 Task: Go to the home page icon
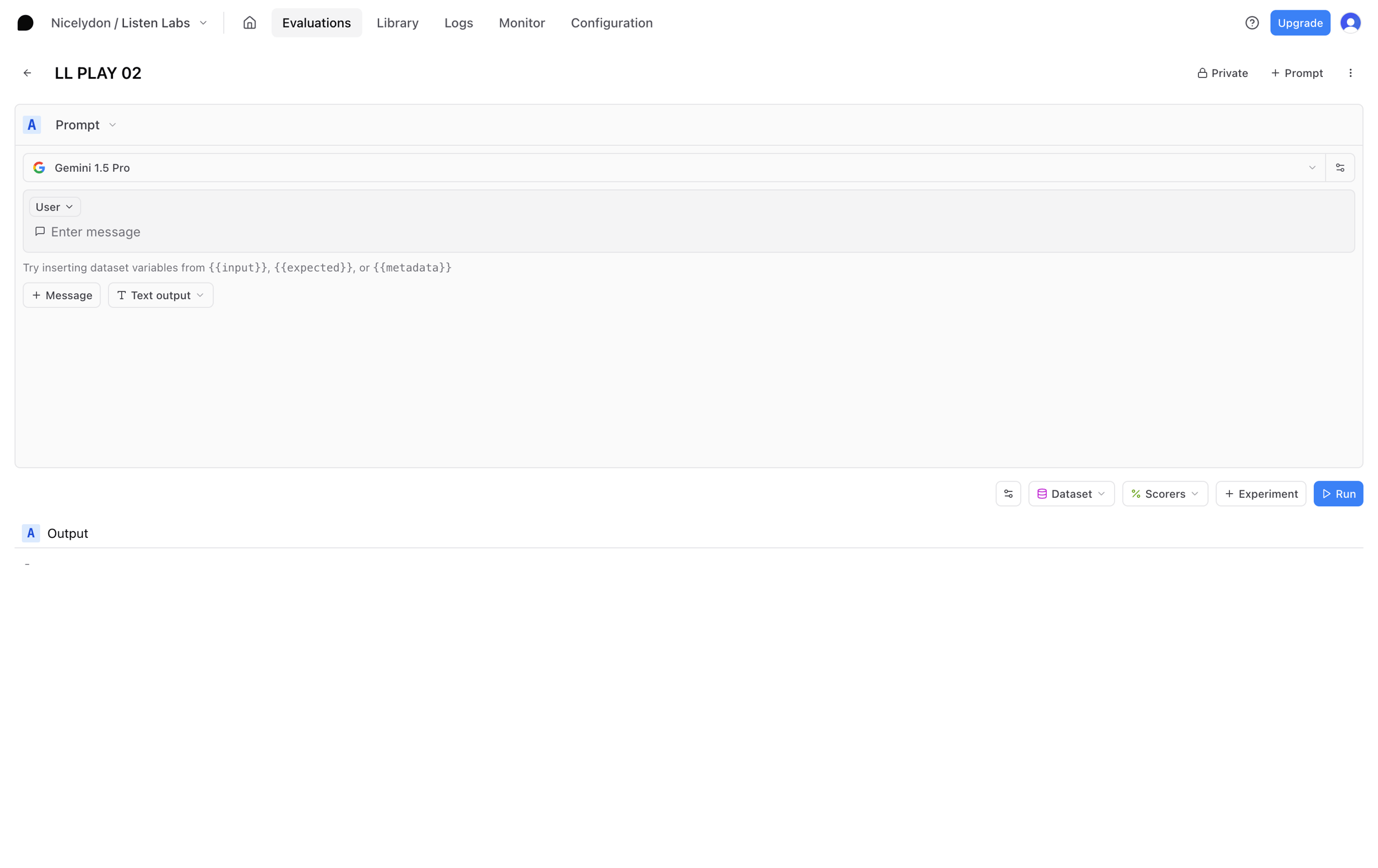(x=249, y=23)
